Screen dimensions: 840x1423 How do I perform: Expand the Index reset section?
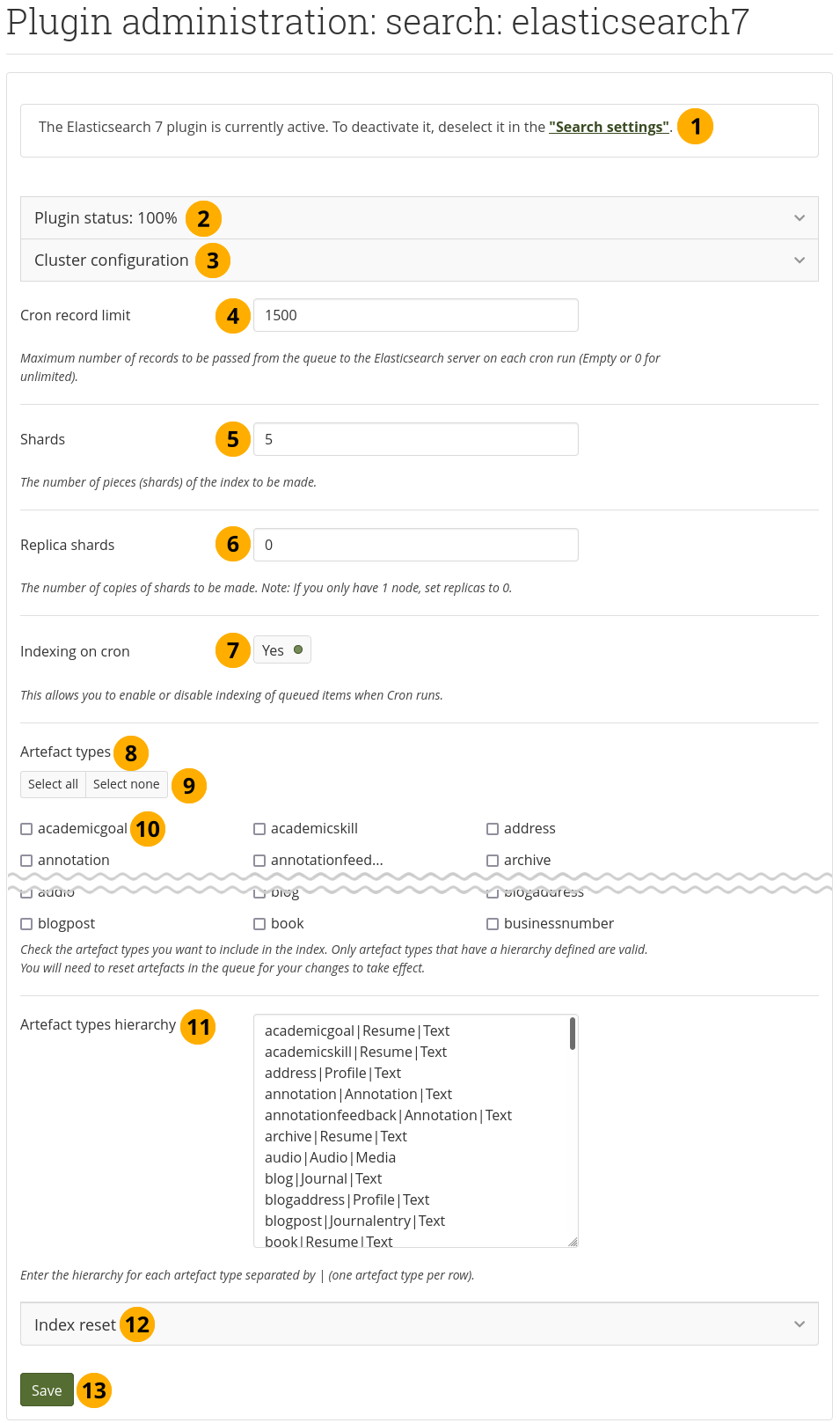point(419,1324)
